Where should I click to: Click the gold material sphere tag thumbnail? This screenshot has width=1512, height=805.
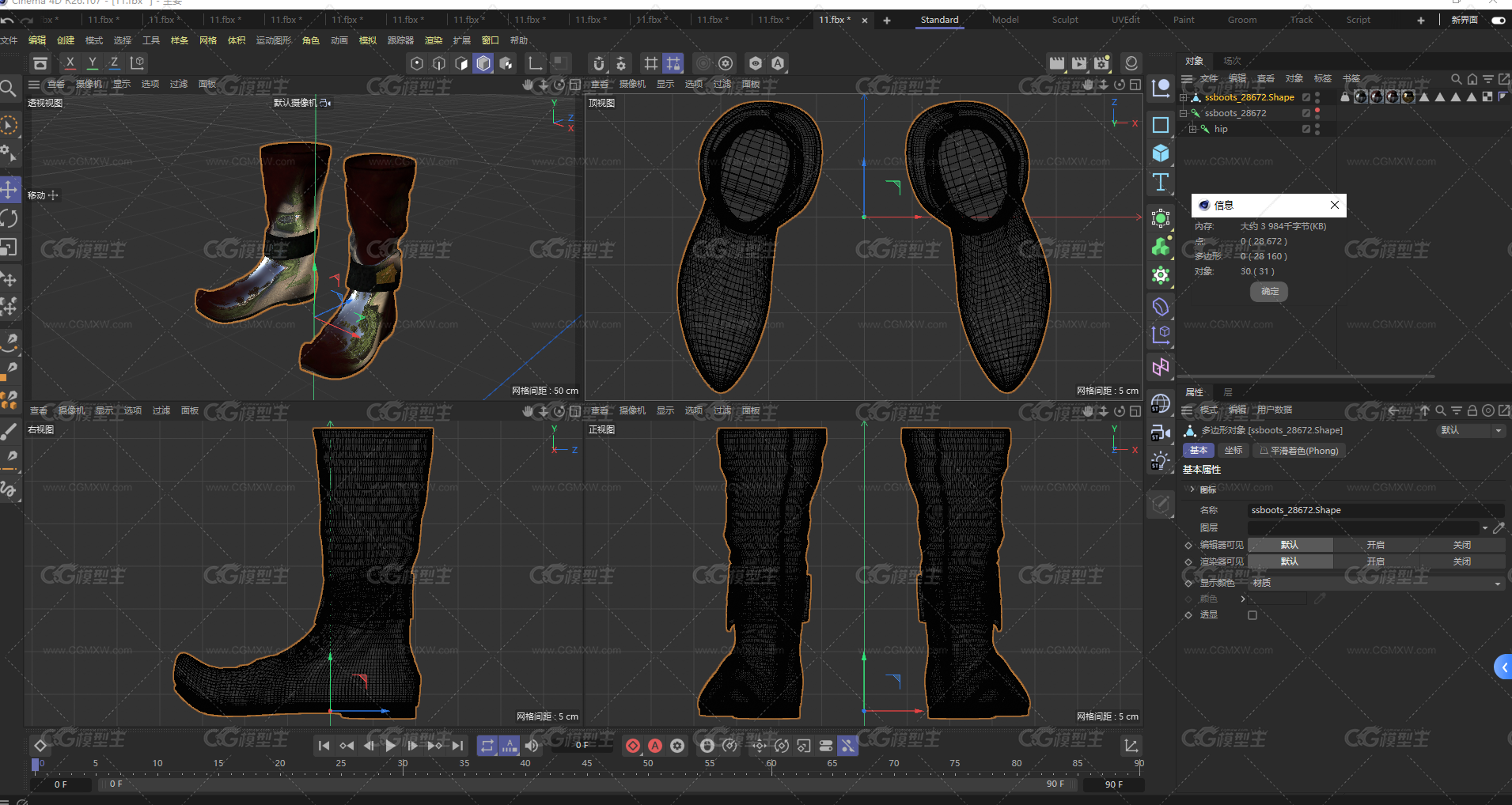pos(1408,97)
